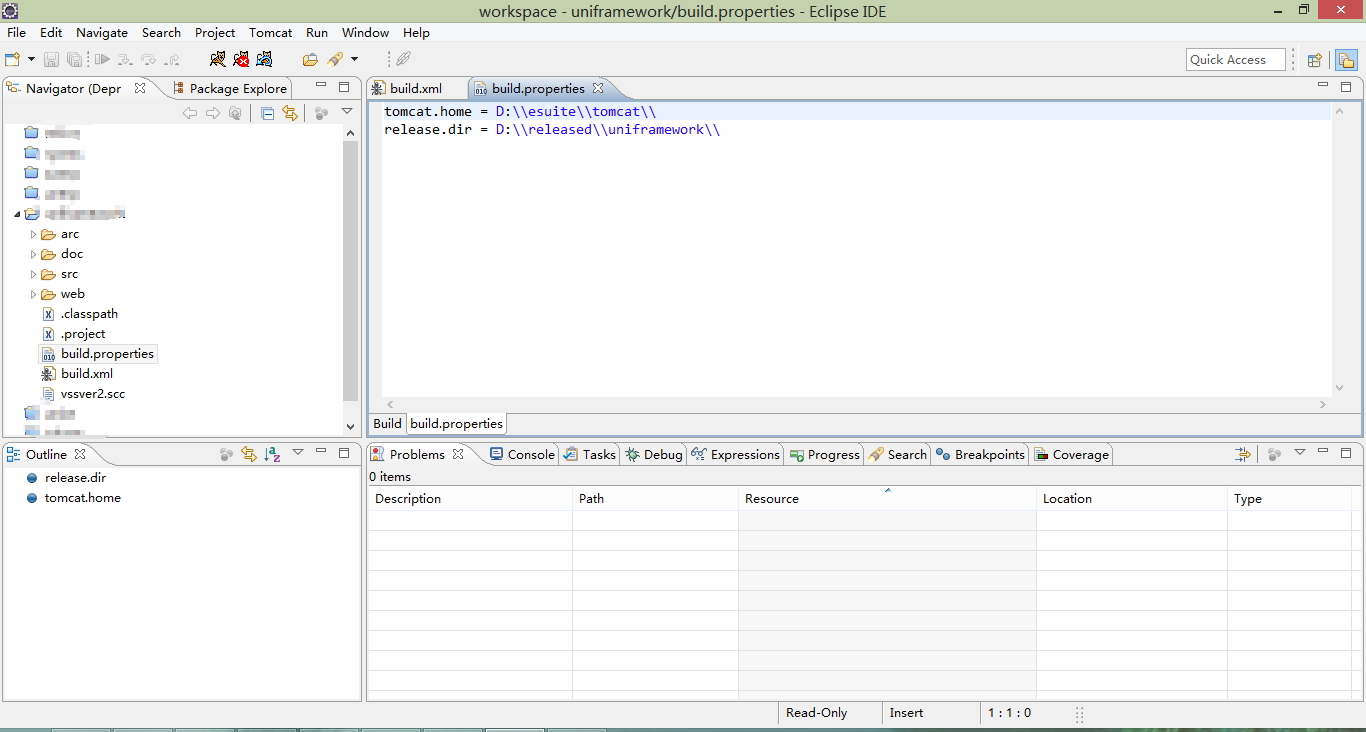This screenshot has height=732, width=1366.
Task: Click the Save toolbar icon
Action: (52, 60)
